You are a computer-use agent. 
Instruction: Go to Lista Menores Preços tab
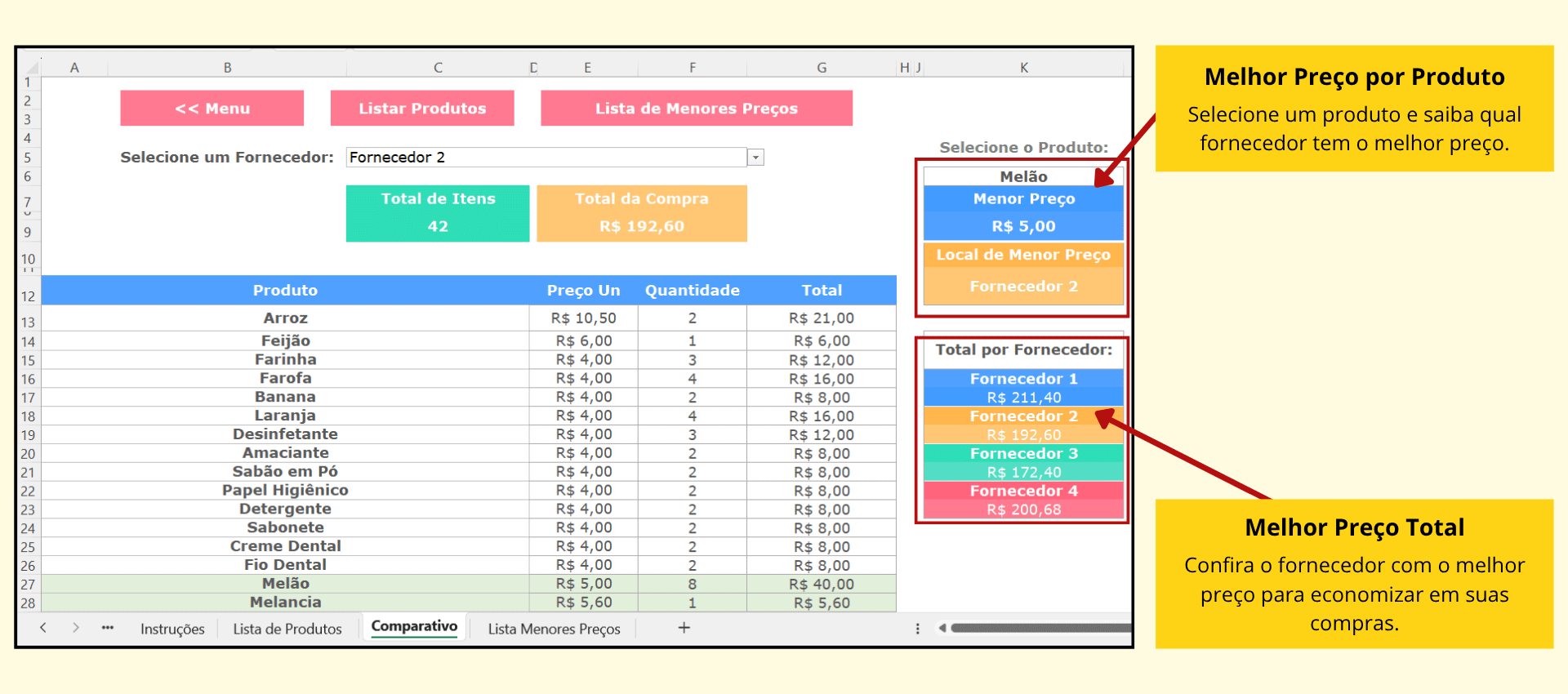tap(554, 629)
